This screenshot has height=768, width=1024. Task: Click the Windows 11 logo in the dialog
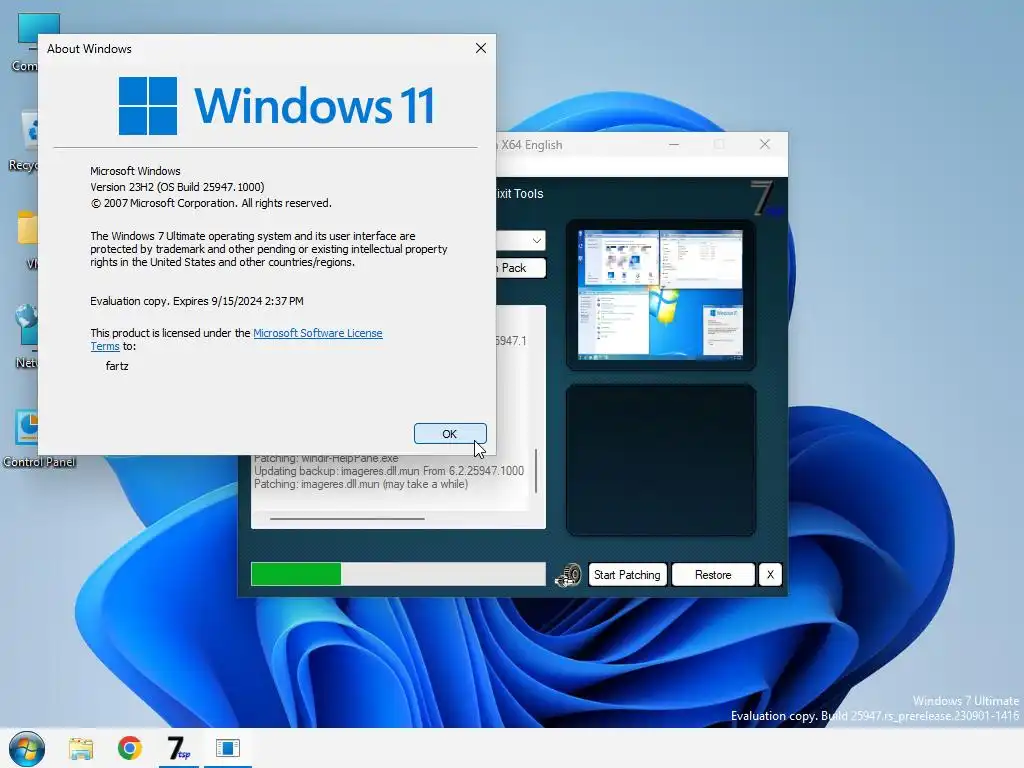(x=276, y=105)
